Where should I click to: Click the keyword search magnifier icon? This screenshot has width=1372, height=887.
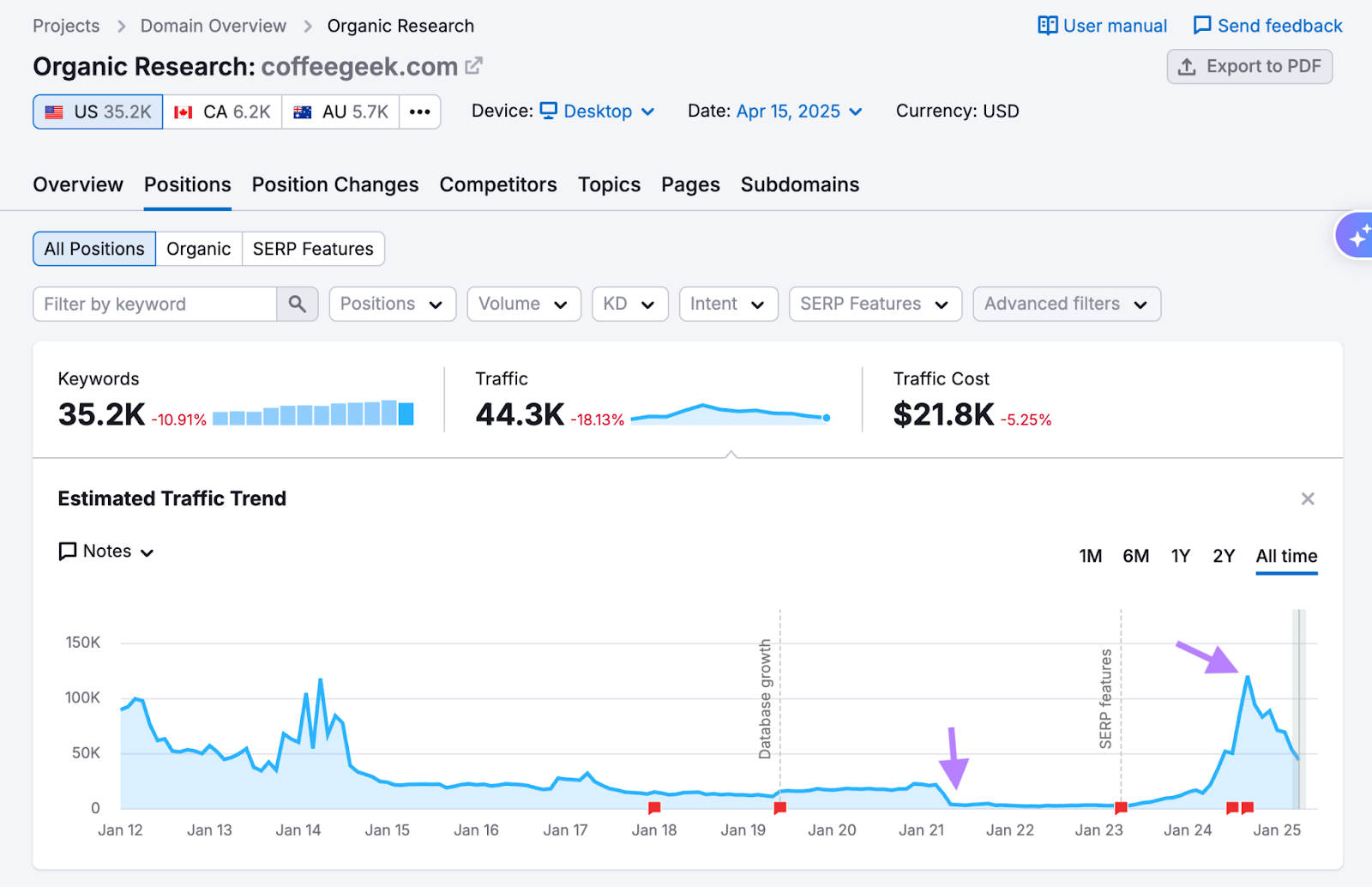point(297,304)
